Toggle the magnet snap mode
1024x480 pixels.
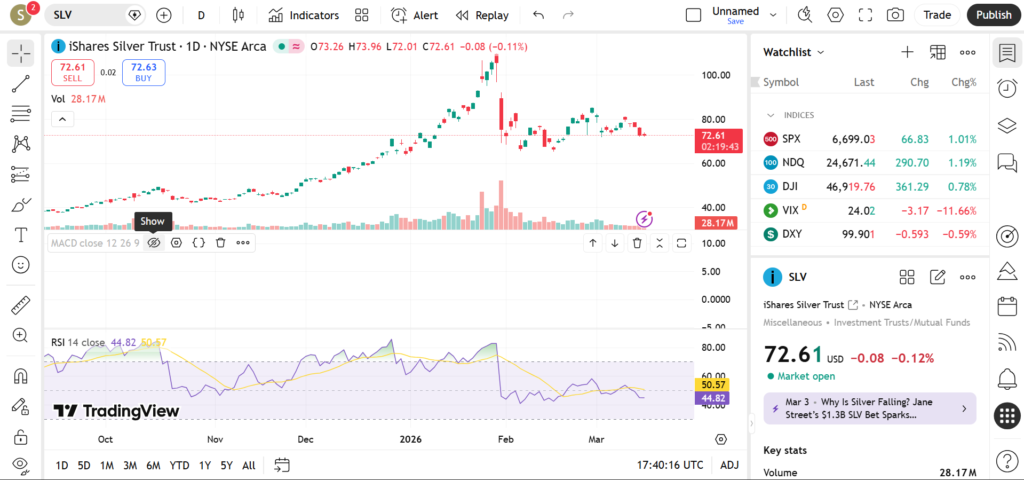[x=20, y=377]
